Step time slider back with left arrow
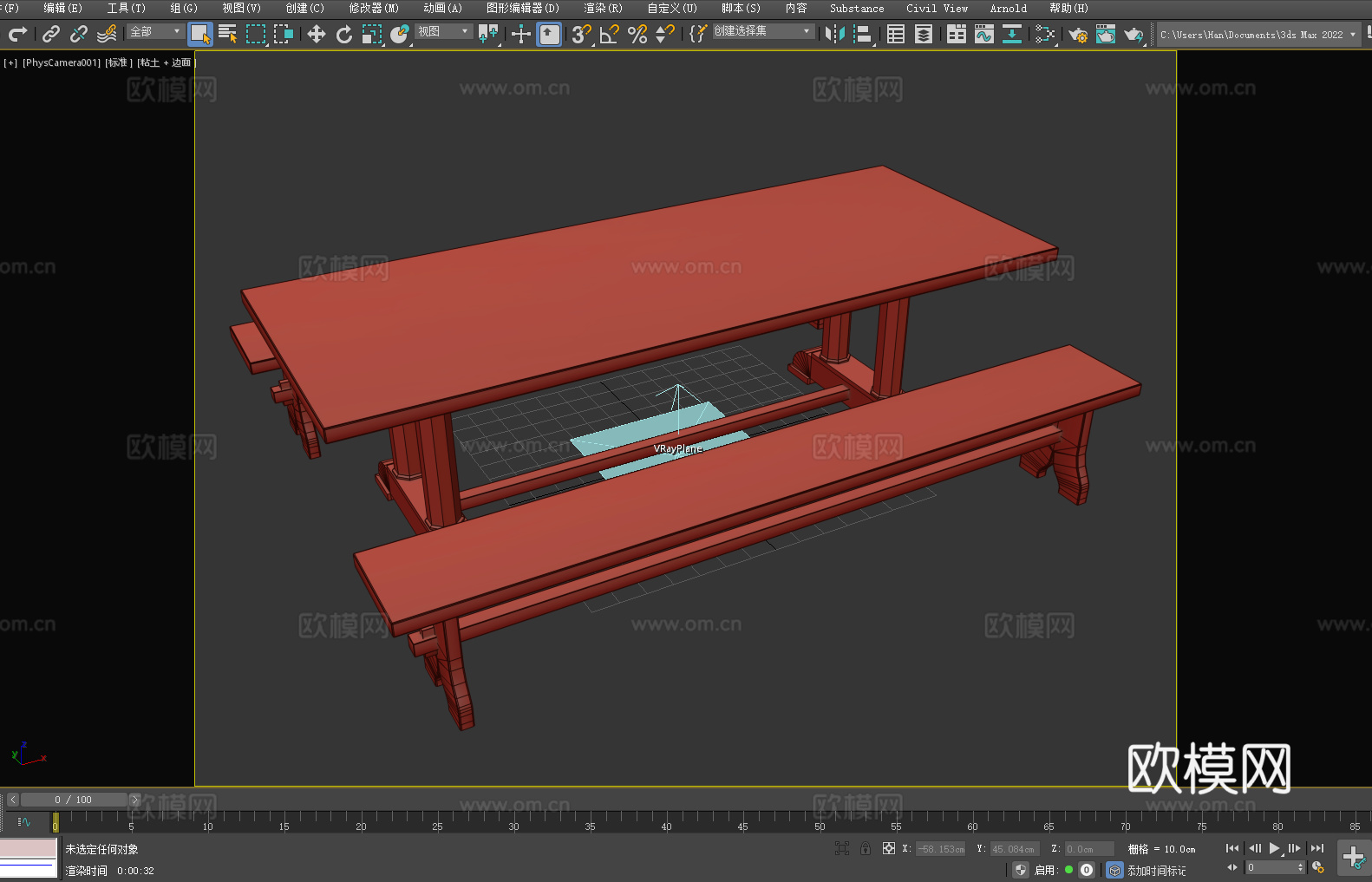This screenshot has width=1372, height=882. (13, 800)
